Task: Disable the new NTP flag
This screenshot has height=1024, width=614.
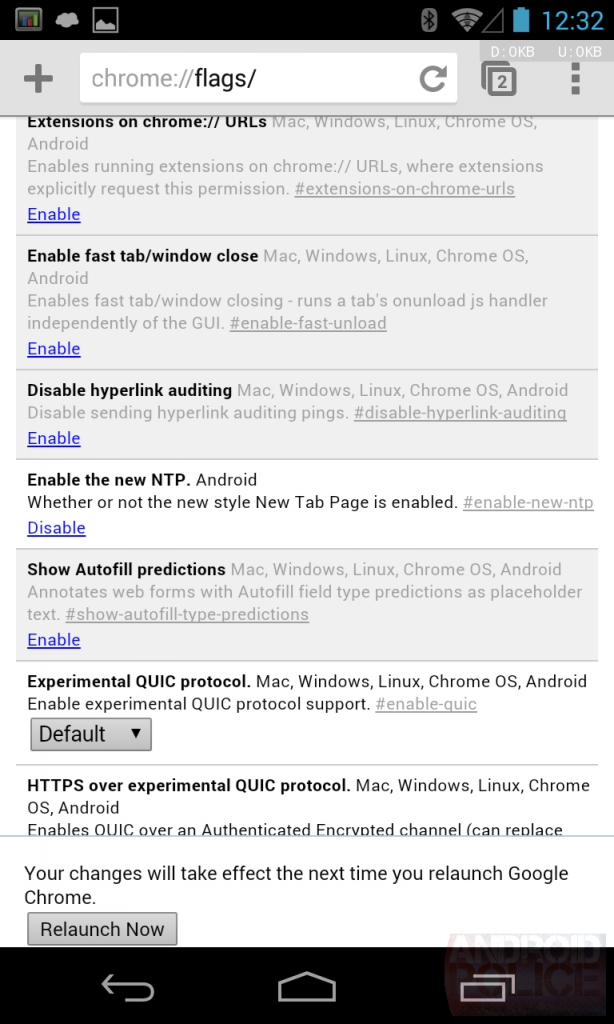Action: tap(56, 528)
